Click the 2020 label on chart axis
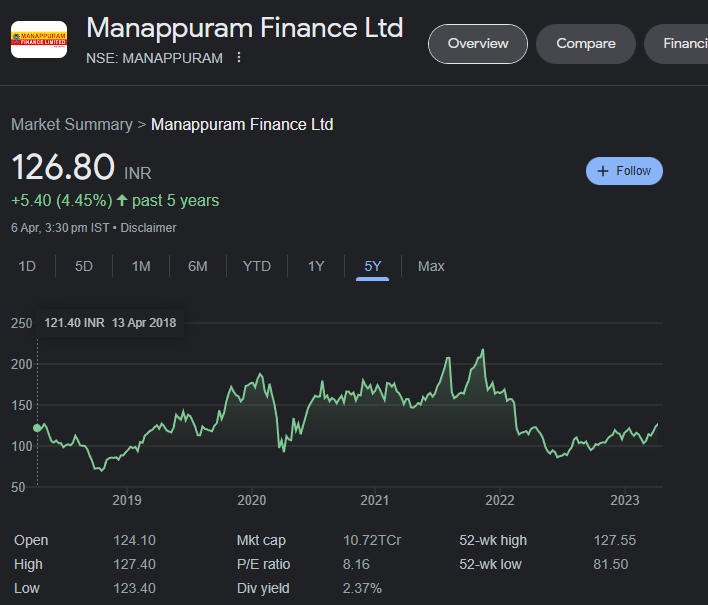 pyautogui.click(x=252, y=500)
